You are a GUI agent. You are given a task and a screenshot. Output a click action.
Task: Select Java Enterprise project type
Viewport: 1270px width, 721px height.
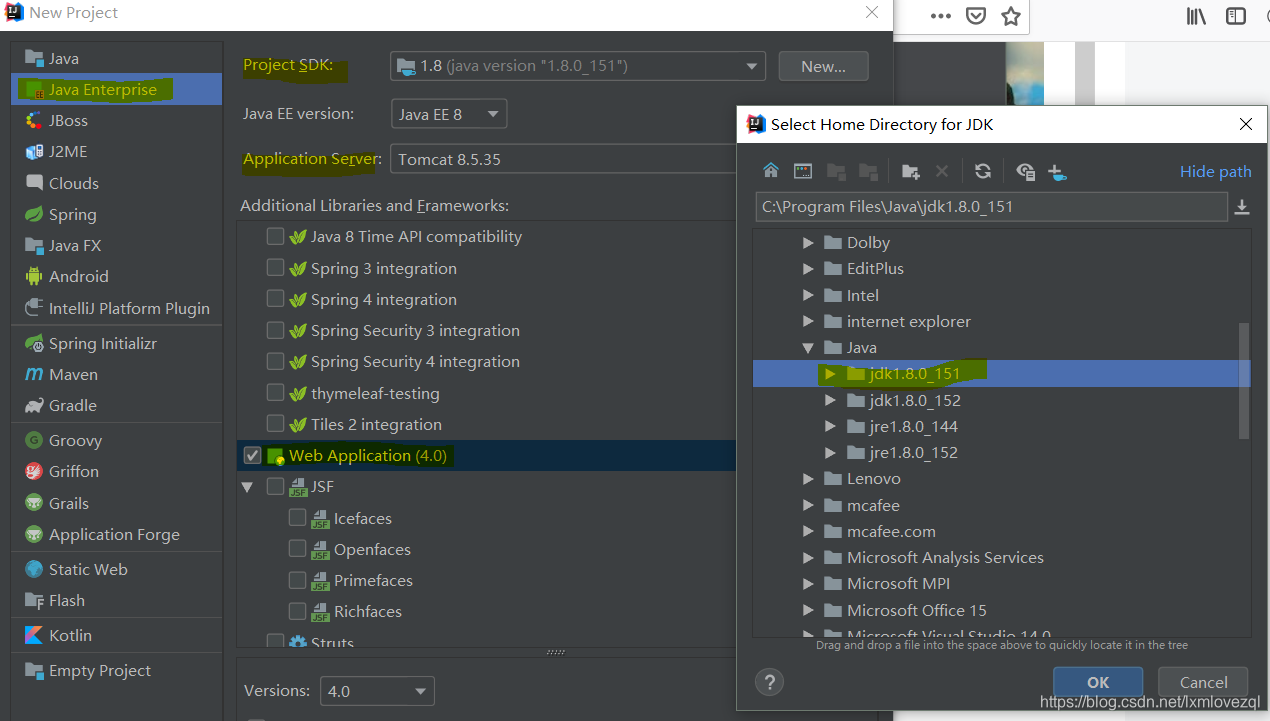click(x=117, y=89)
